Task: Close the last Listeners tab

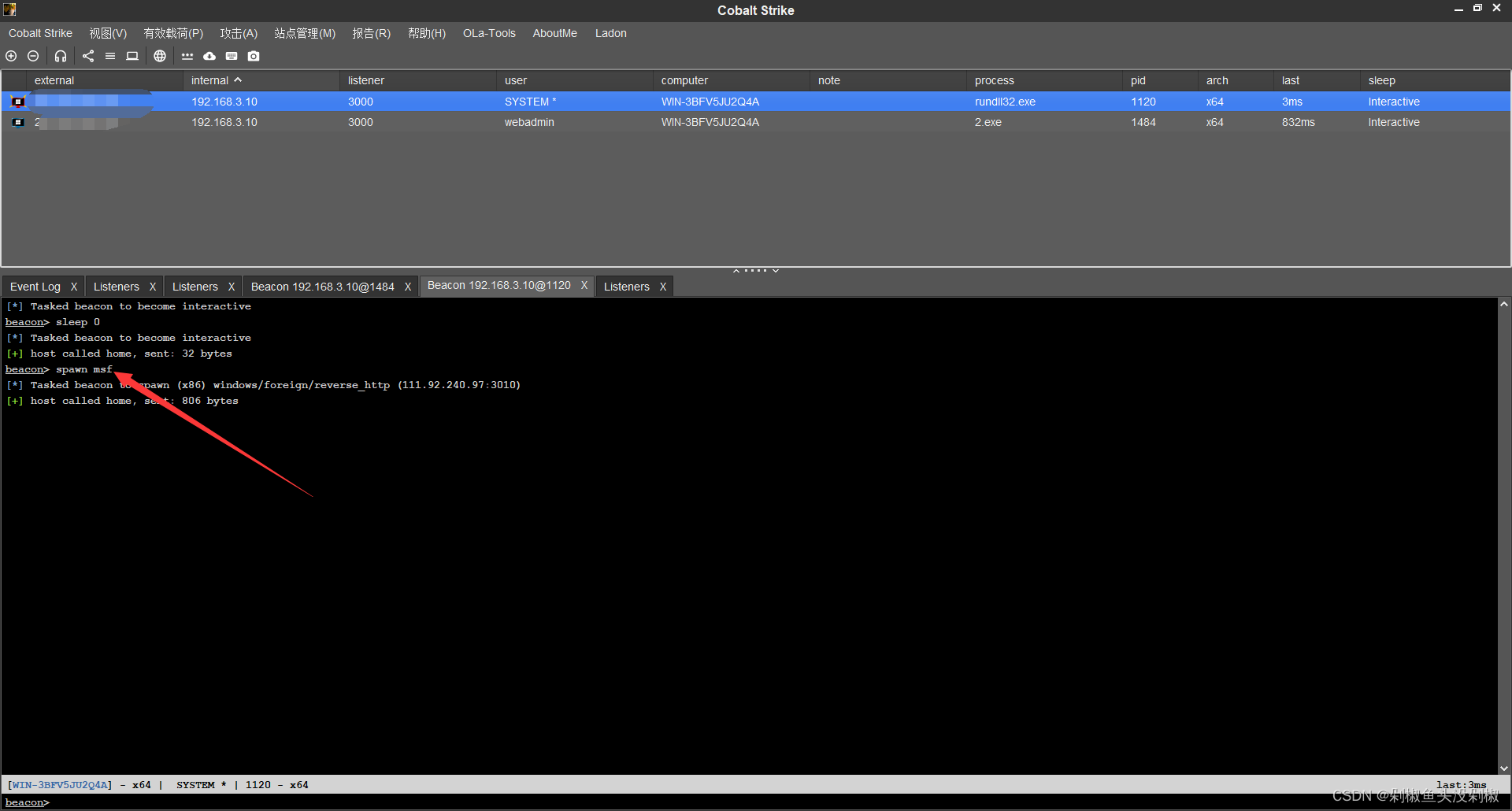Action: [x=663, y=287]
